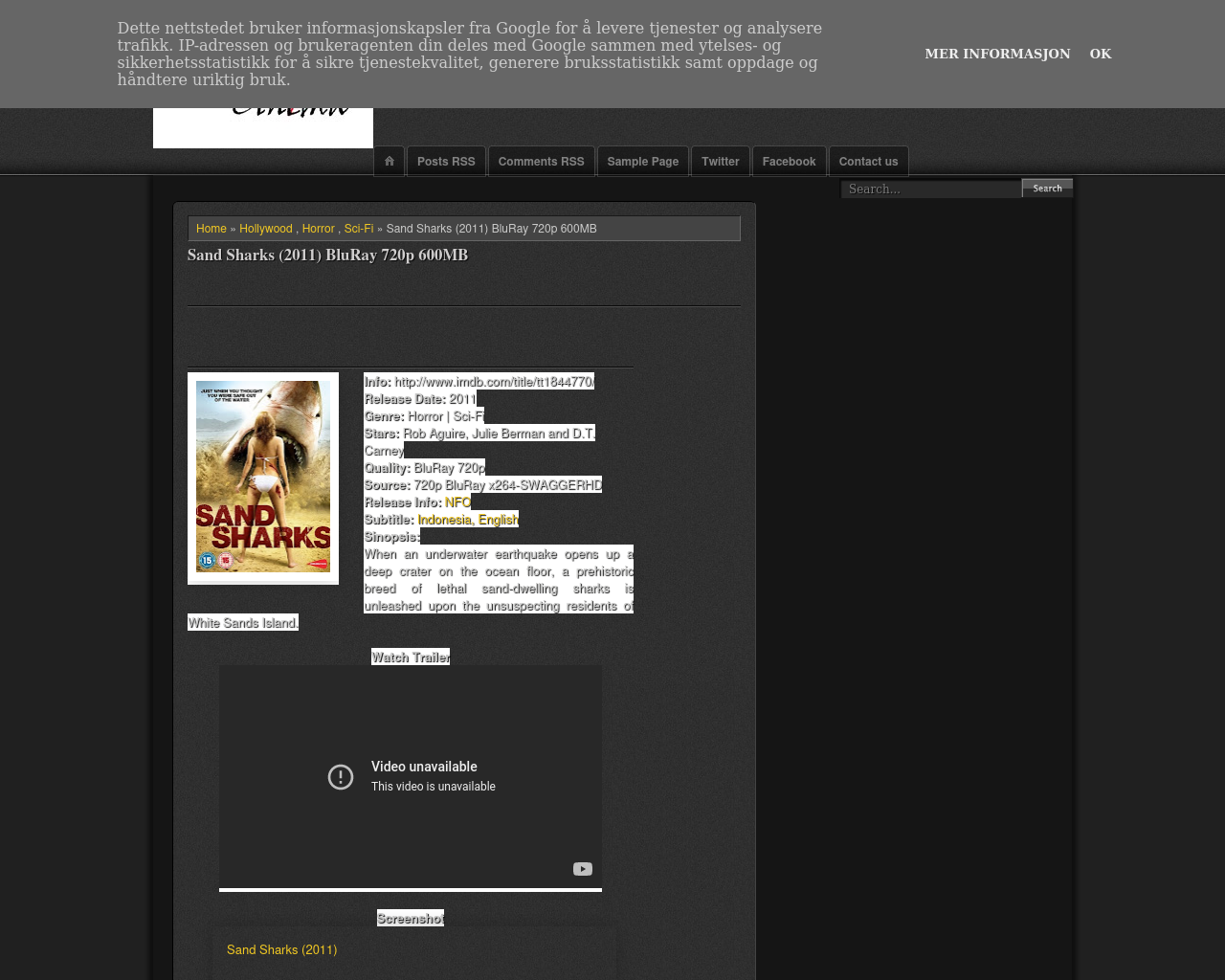Viewport: 1225px width, 980px height.
Task: Click the home icon in navigation bar
Action: (x=389, y=161)
